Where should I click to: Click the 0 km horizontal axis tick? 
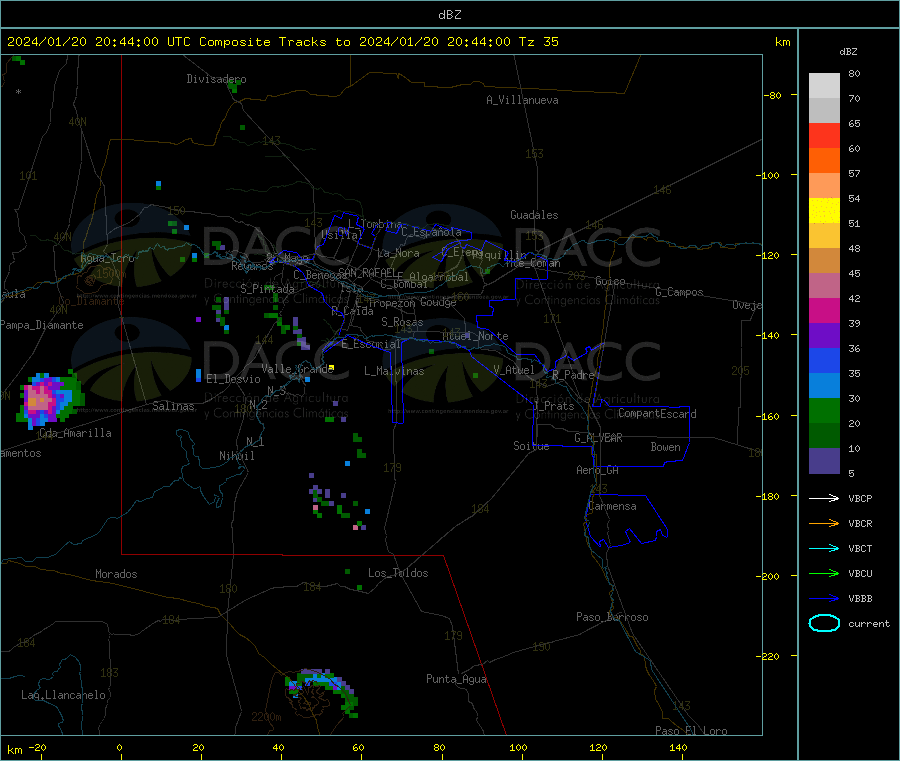119,747
